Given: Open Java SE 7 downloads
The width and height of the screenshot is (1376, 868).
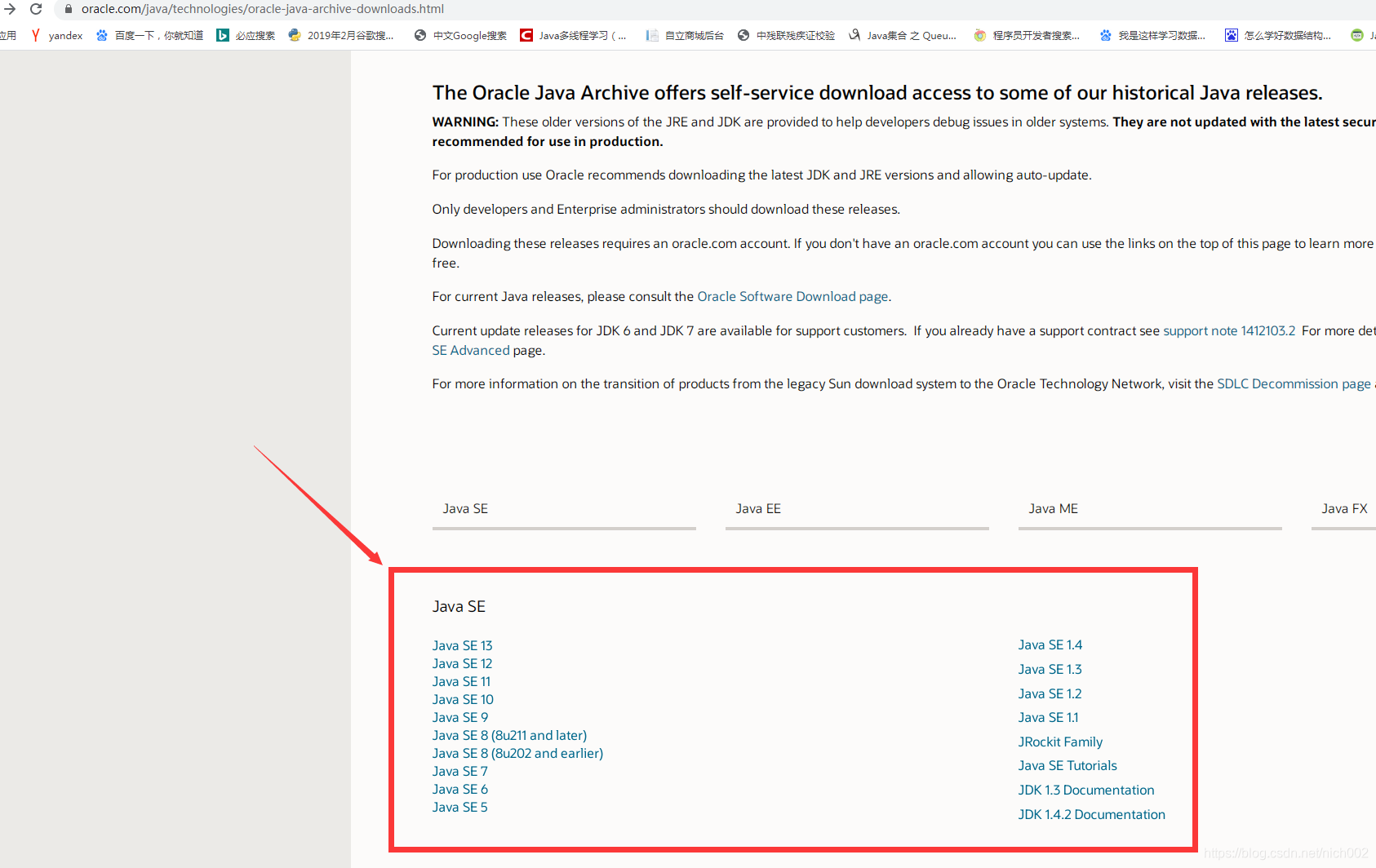Looking at the screenshot, I should 460,772.
